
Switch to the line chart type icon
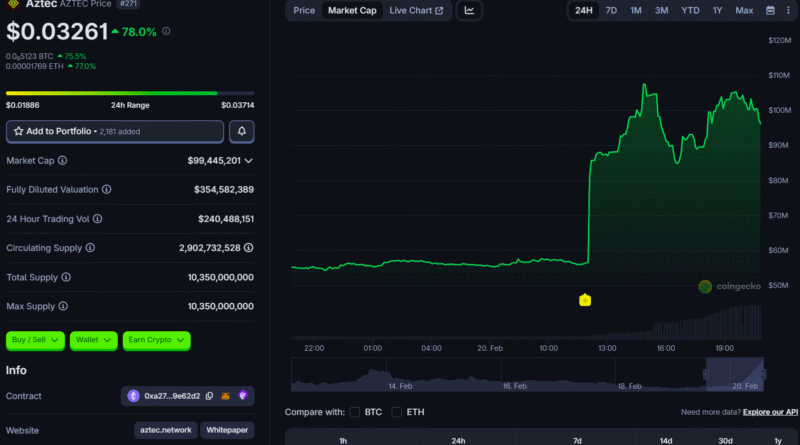click(x=469, y=10)
